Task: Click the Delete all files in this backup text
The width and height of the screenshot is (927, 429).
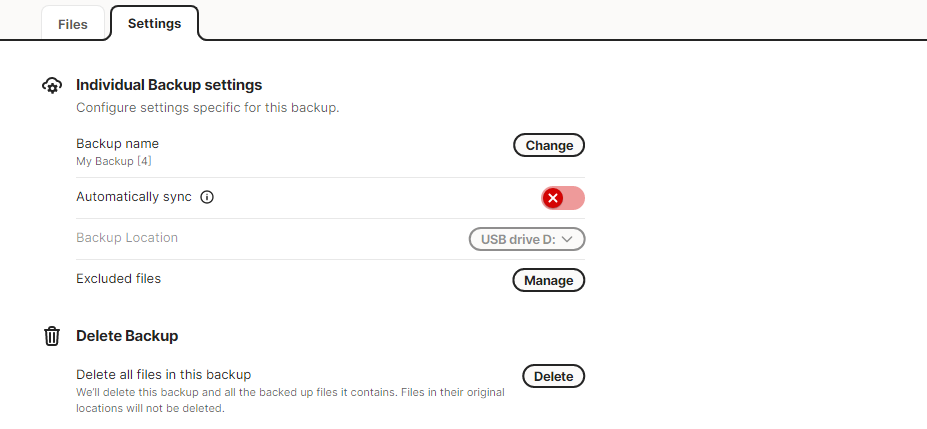Action: 164,375
